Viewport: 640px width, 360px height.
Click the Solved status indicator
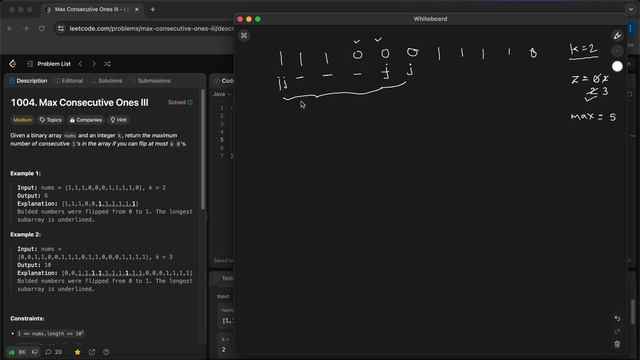pos(180,102)
